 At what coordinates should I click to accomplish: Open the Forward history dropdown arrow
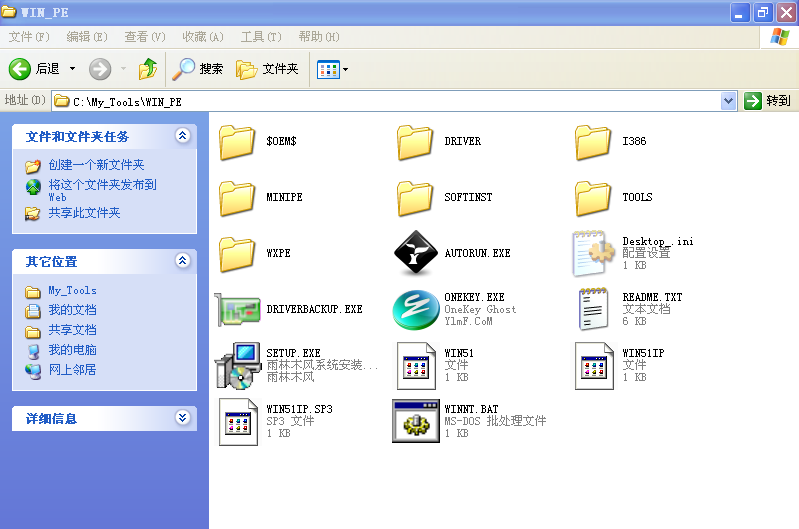(x=123, y=68)
